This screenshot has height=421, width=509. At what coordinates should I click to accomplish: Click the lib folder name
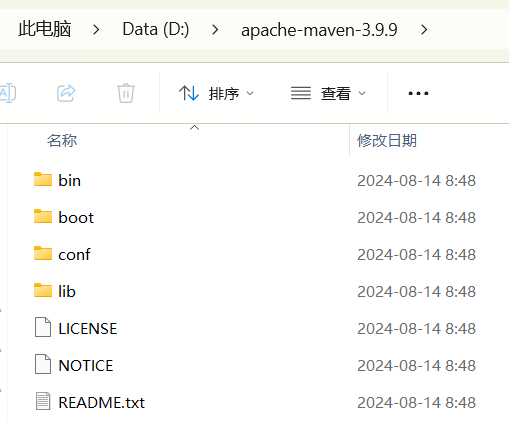coord(67,291)
